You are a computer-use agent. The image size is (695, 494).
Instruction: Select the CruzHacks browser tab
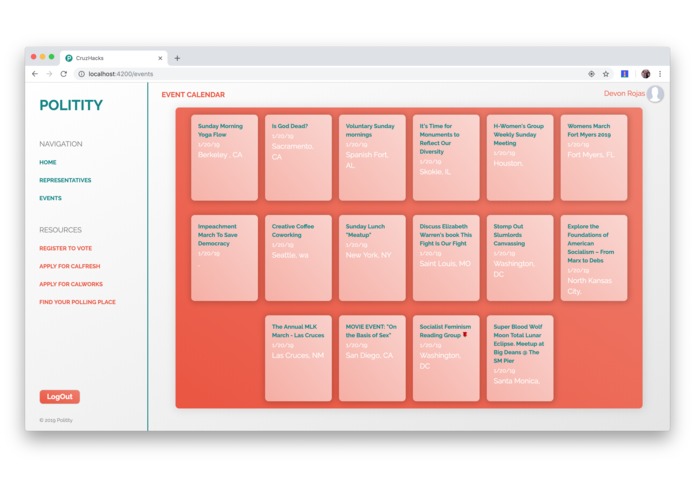(114, 58)
